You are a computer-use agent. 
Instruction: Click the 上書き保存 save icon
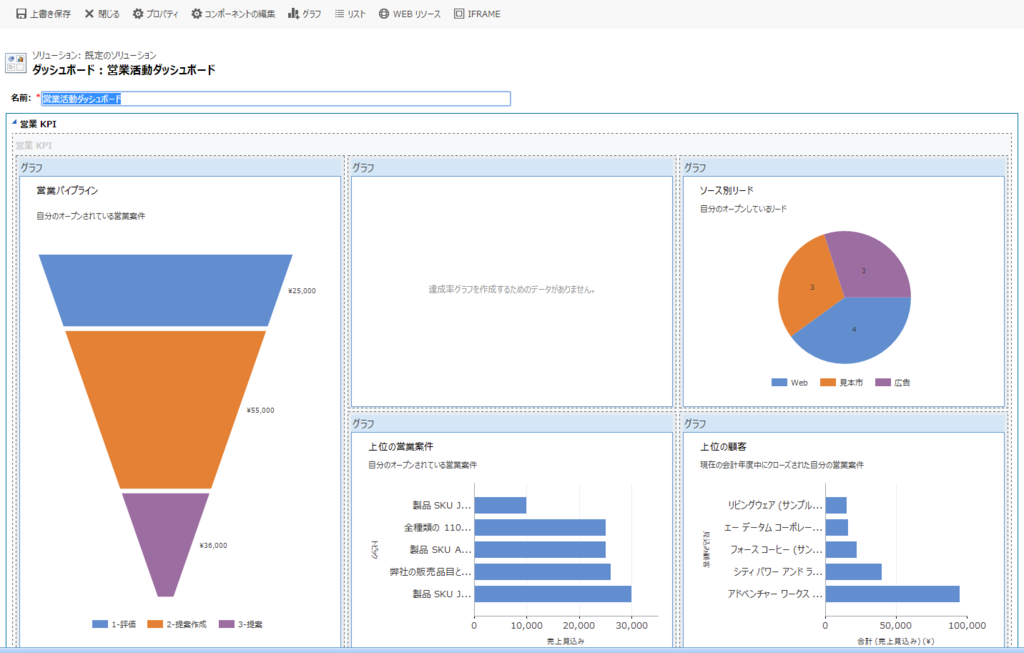pos(21,14)
